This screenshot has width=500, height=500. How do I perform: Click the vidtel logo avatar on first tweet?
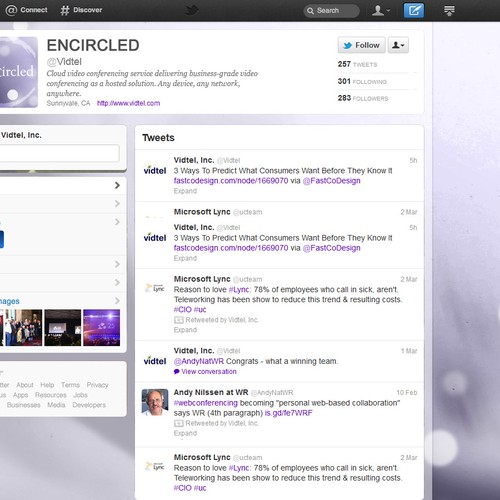155,170
